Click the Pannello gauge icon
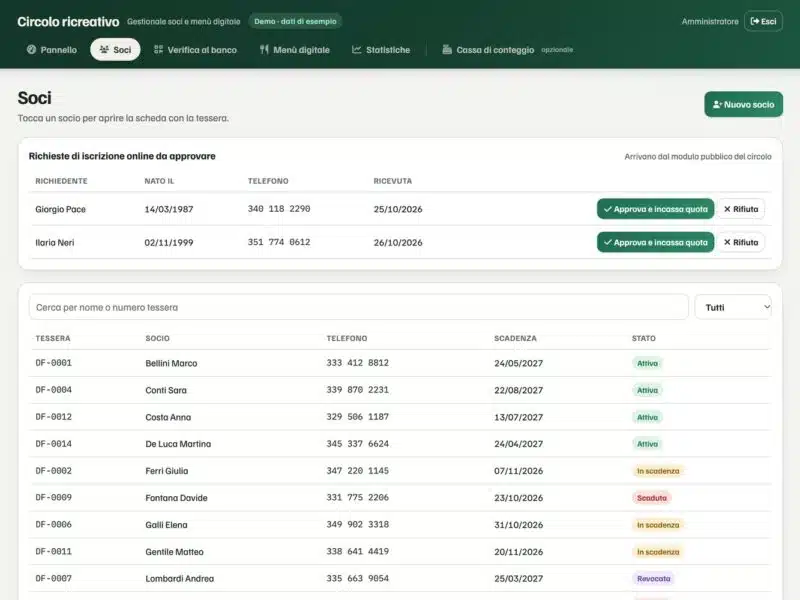800x600 pixels. (x=32, y=49)
